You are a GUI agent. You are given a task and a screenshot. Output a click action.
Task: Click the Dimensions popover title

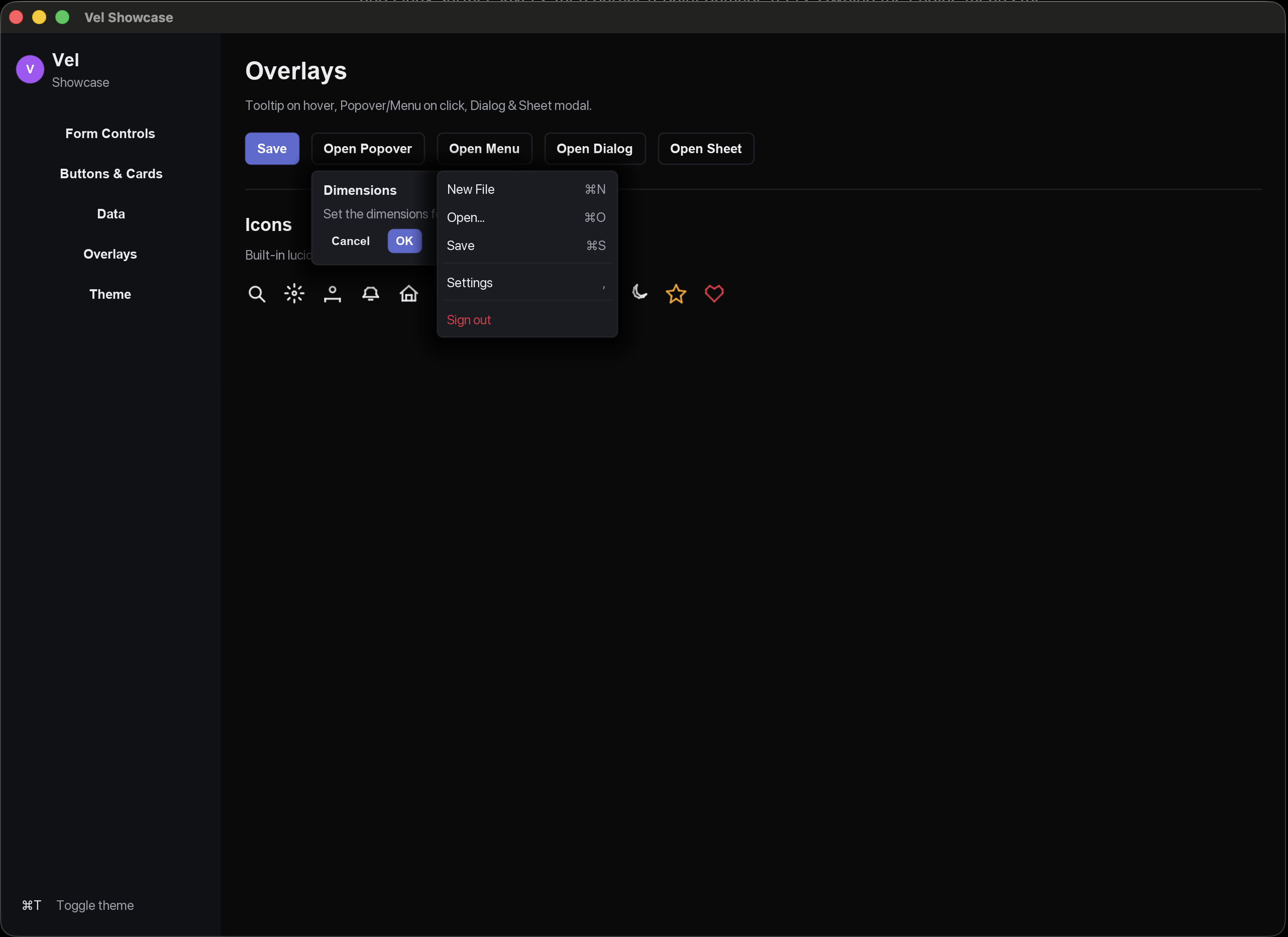[360, 191]
